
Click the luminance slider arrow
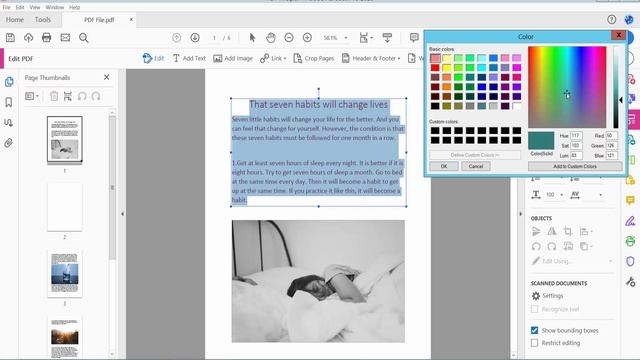(621, 100)
